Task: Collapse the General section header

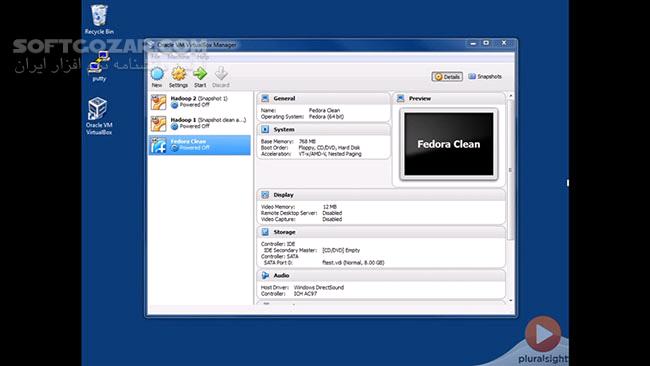Action: click(x=323, y=99)
